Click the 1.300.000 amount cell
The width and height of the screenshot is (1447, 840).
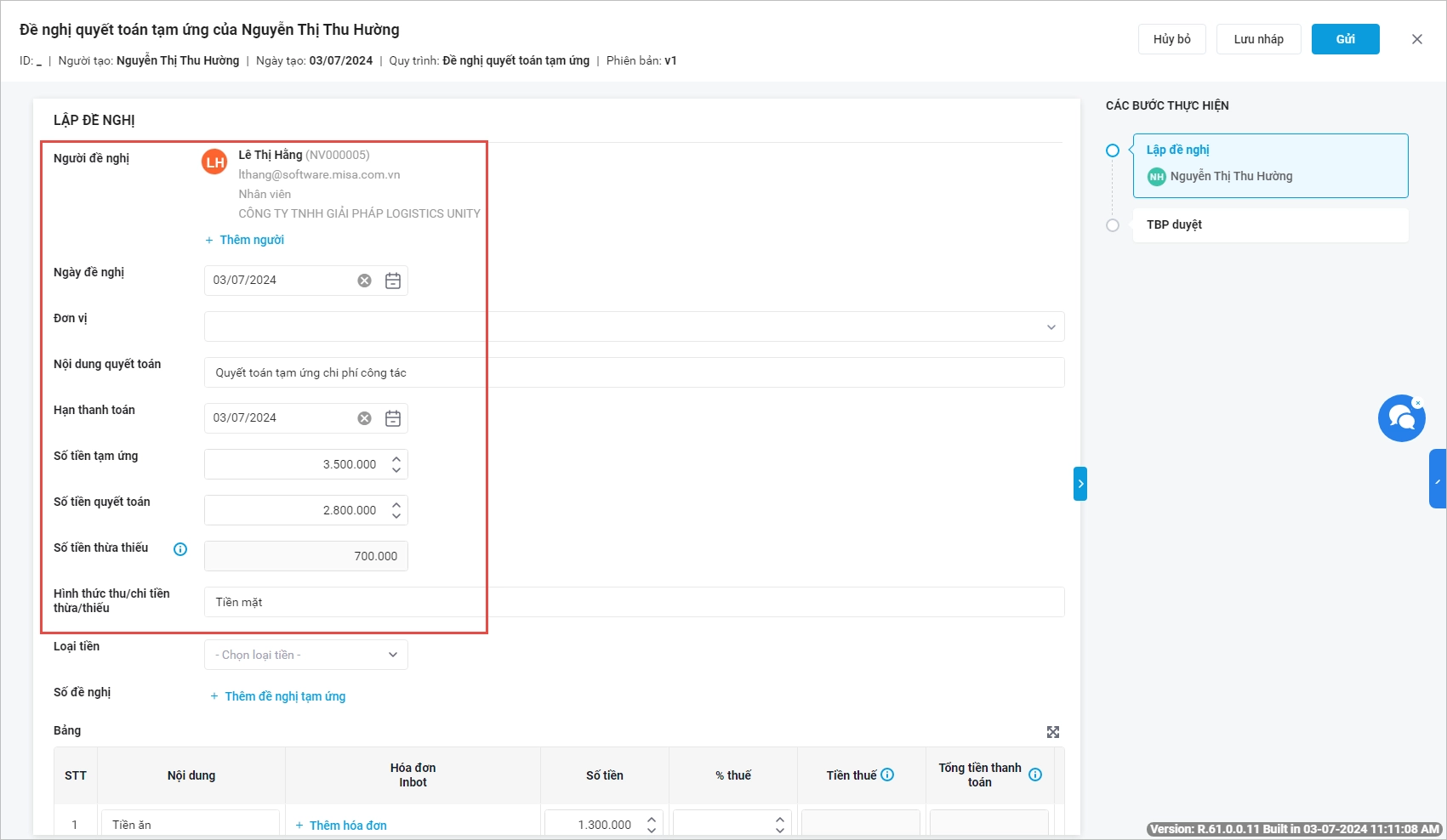604,824
